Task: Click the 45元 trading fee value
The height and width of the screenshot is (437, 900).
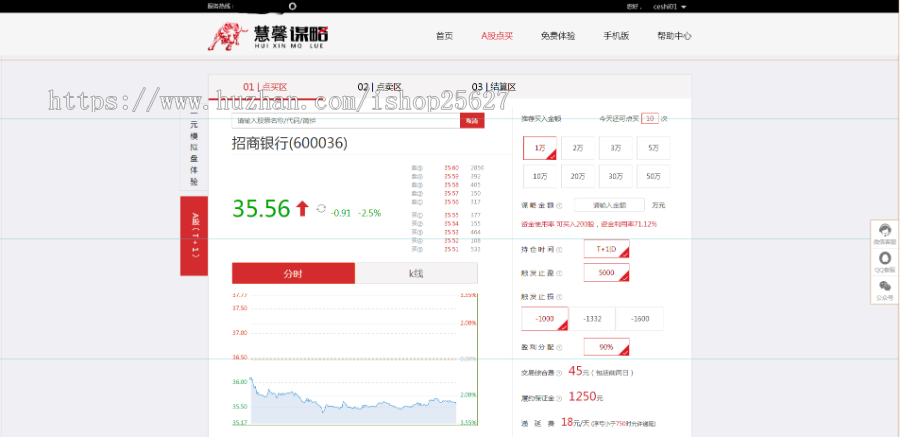Action: [579, 371]
